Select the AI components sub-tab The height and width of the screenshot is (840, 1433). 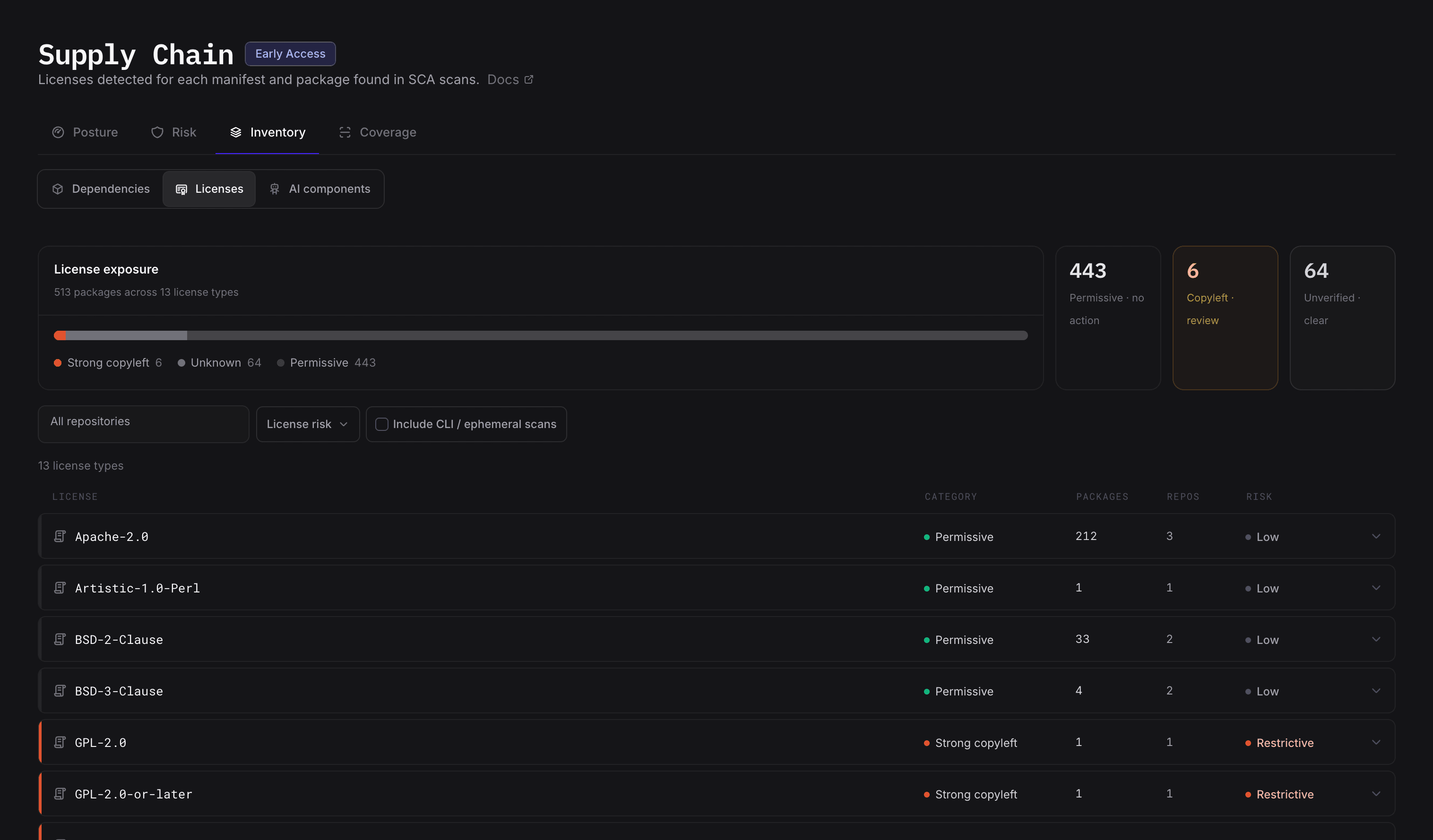tap(319, 189)
